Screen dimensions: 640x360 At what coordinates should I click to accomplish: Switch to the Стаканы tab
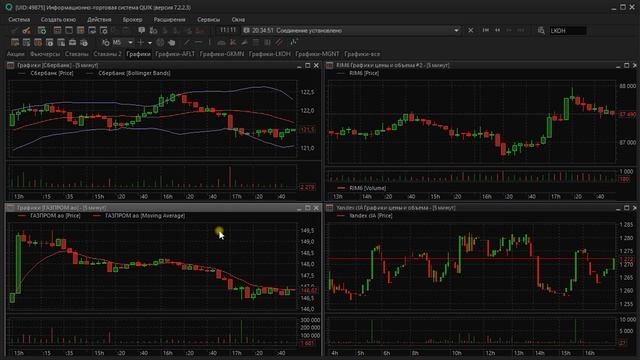pos(76,54)
